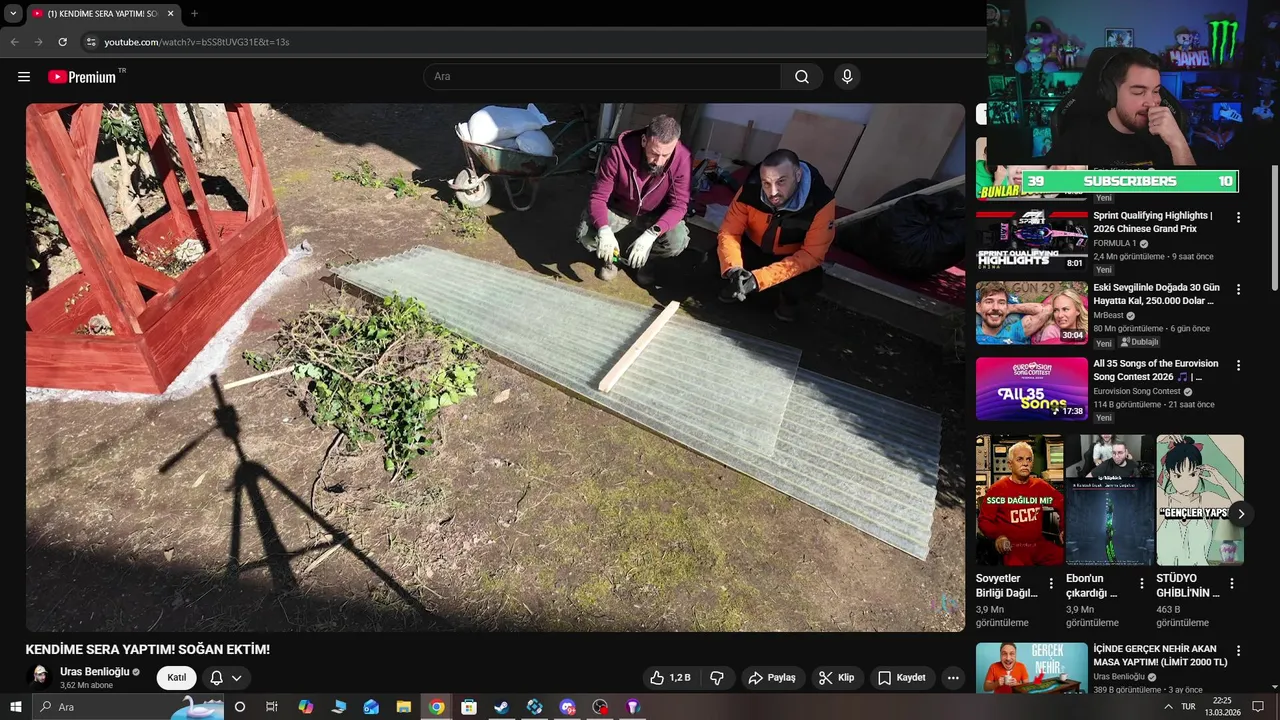The width and height of the screenshot is (1280, 720).
Task: Open the Sovyetler Birliği Short thumbnail
Action: point(1020,500)
